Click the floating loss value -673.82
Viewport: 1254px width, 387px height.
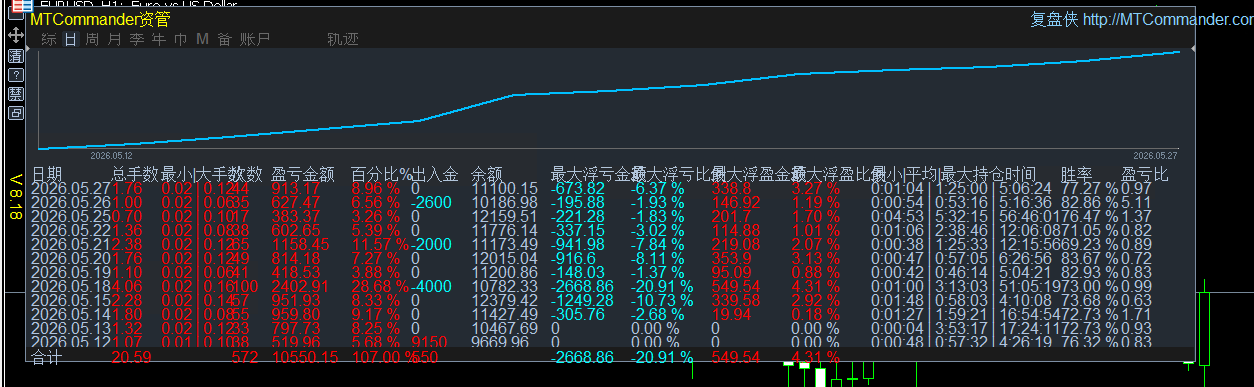(578, 188)
